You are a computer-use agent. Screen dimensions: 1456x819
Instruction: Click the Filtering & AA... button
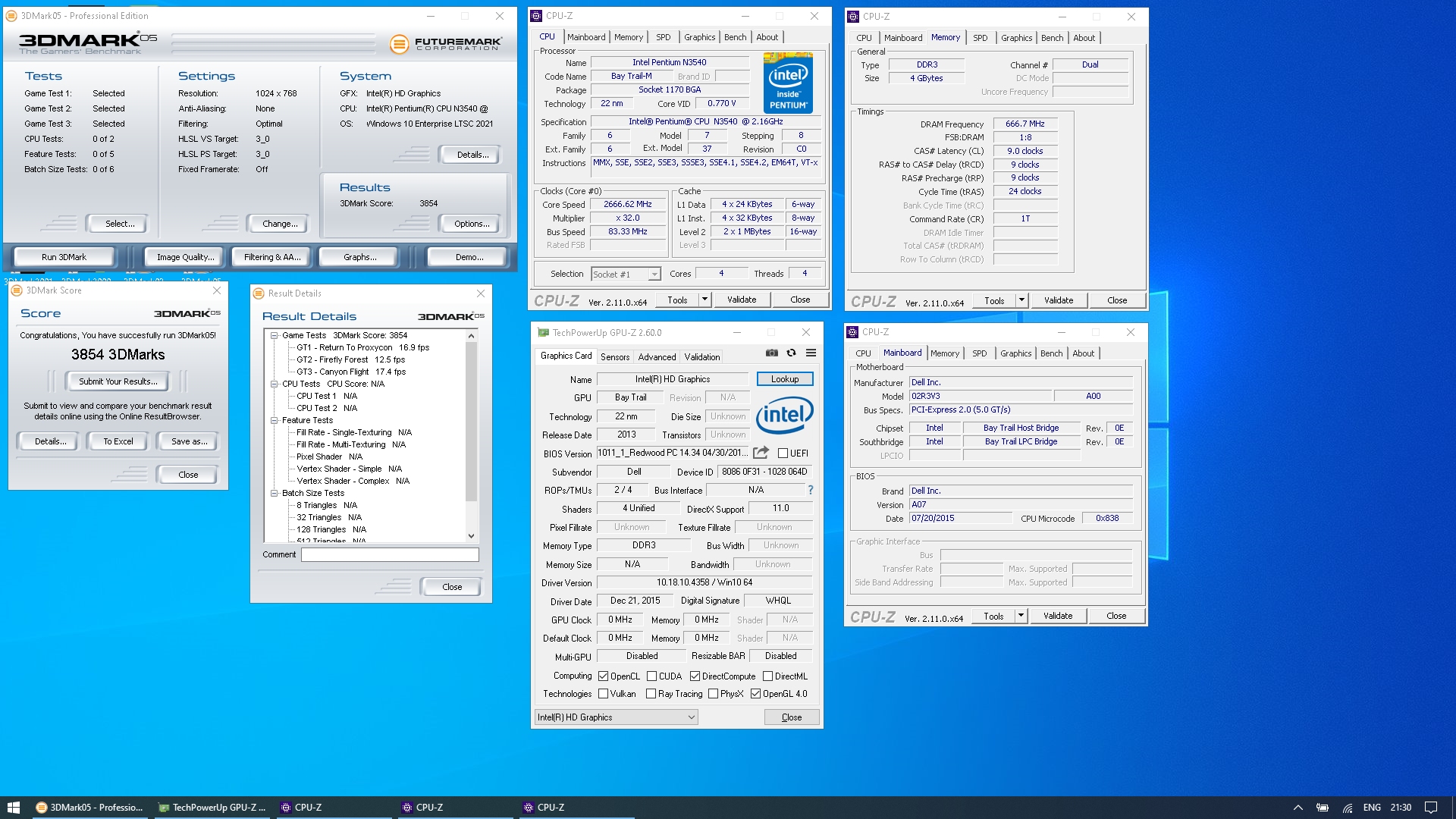(272, 257)
